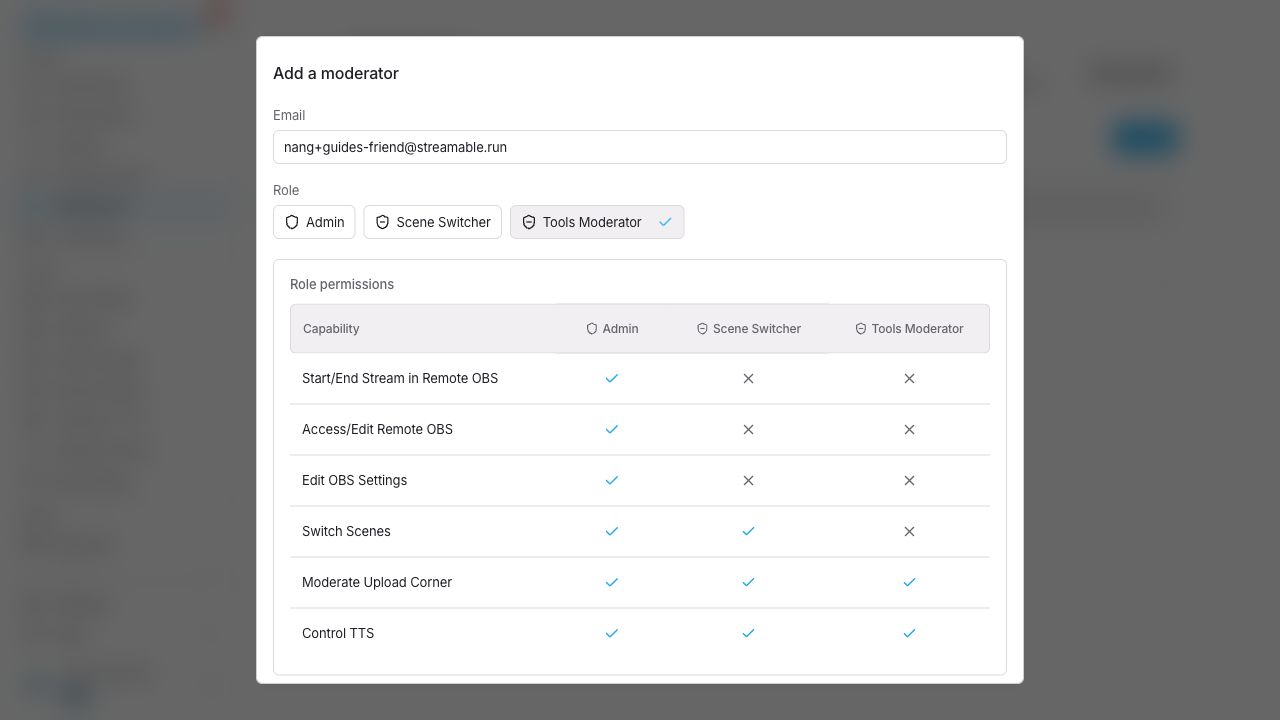Screen dimensions: 1280x720
Task: Click the Scene Switcher X for Access/Edit Remote OBS
Action: coord(748,430)
